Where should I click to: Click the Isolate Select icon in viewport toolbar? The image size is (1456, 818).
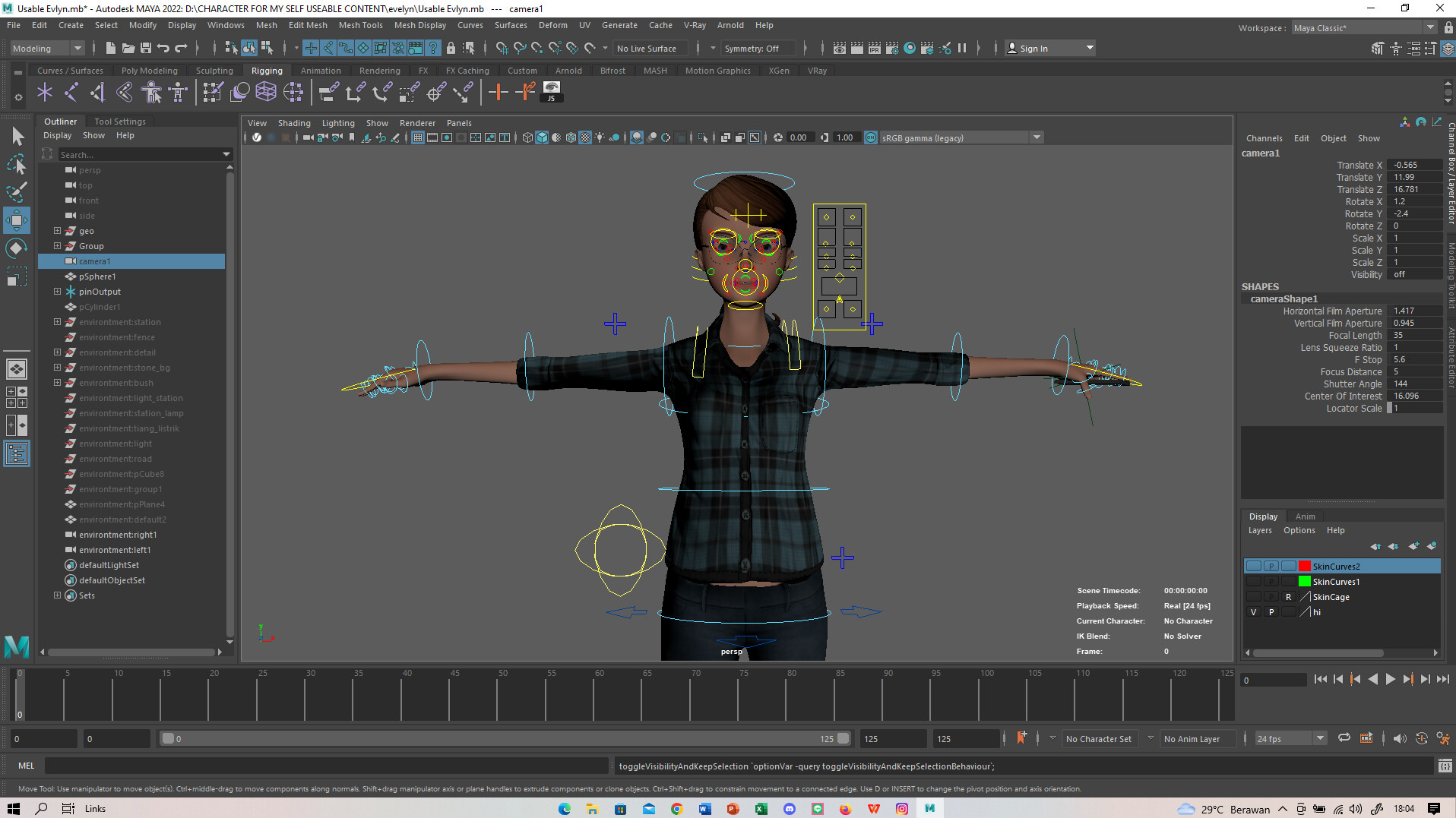[704, 137]
